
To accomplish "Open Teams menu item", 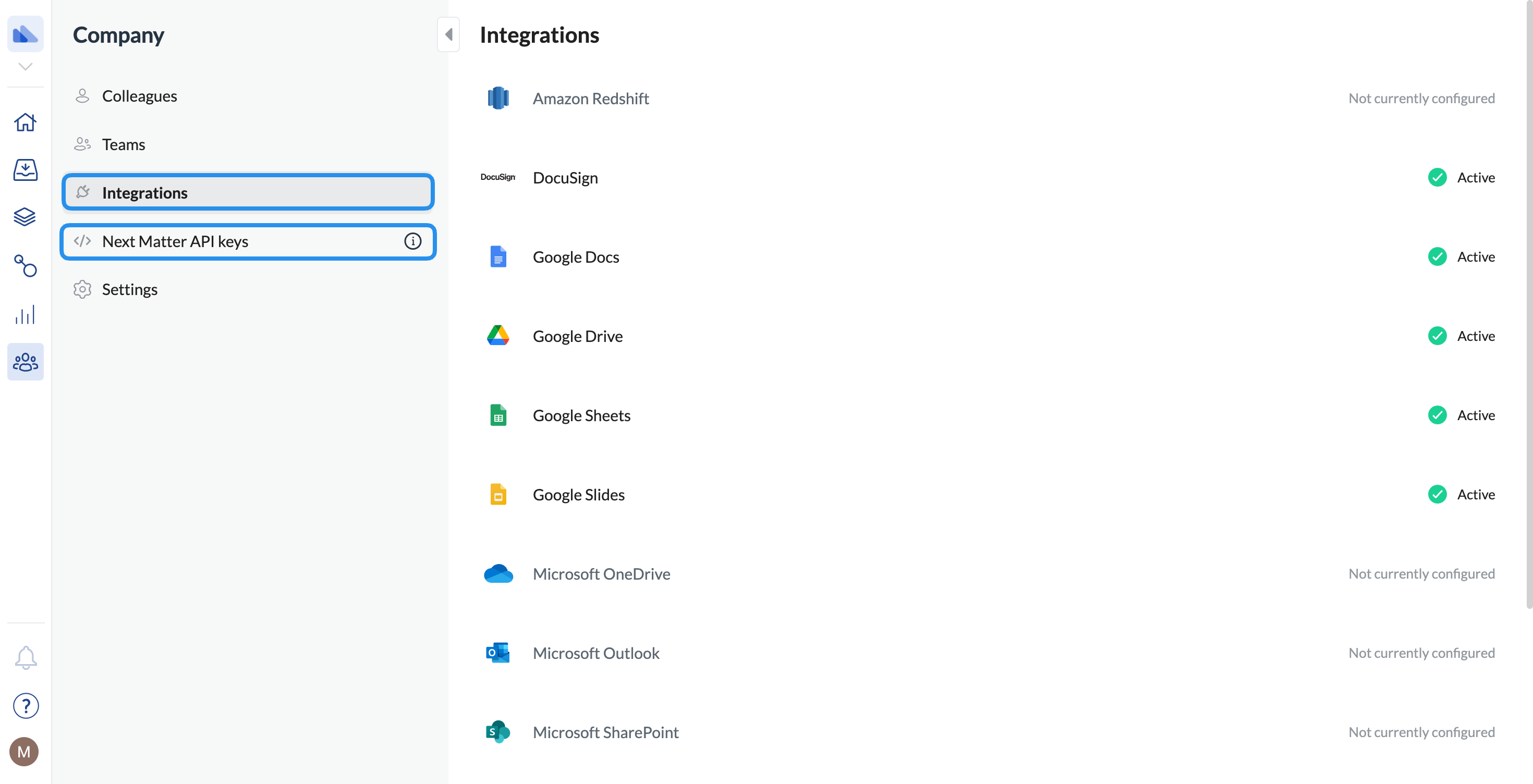I will coord(123,144).
